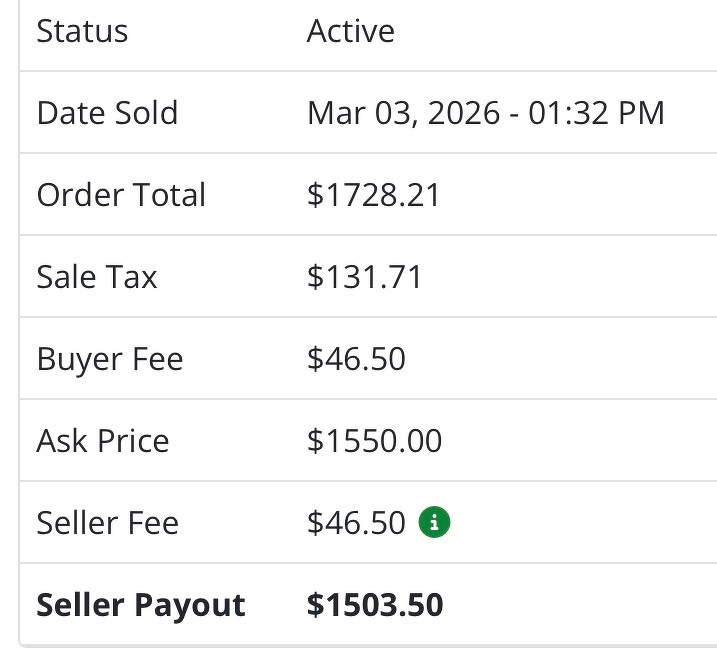Select the $46.50 Buyer Fee amount
The height and width of the screenshot is (666, 717).
point(356,359)
